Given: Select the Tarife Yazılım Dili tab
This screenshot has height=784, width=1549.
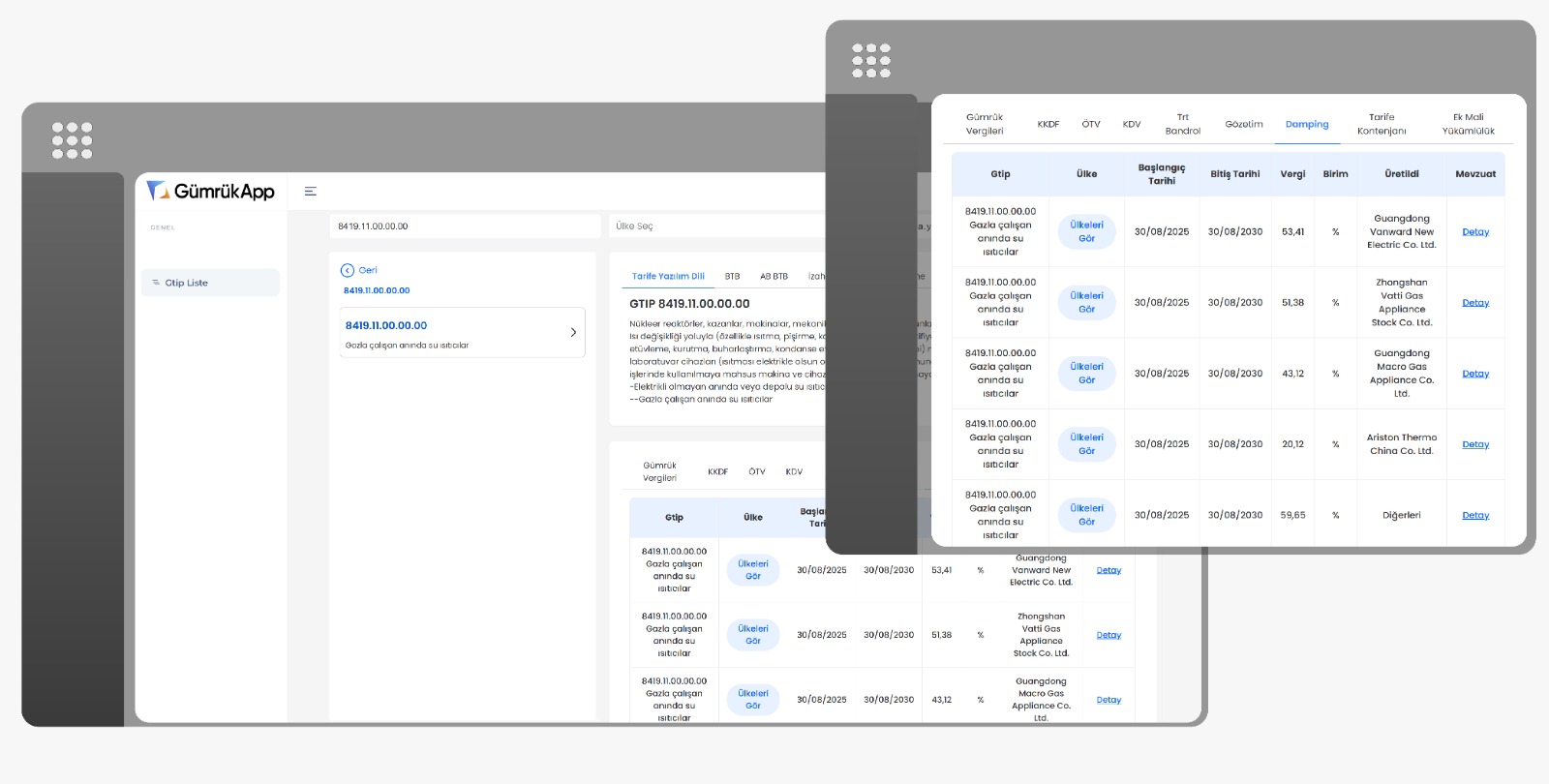Looking at the screenshot, I should pyautogui.click(x=668, y=277).
